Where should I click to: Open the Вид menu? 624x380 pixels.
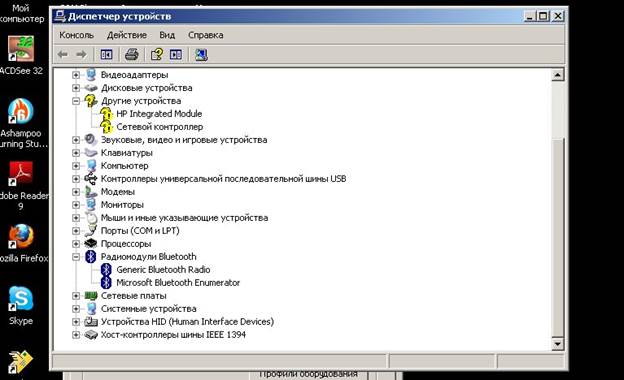pyautogui.click(x=167, y=35)
